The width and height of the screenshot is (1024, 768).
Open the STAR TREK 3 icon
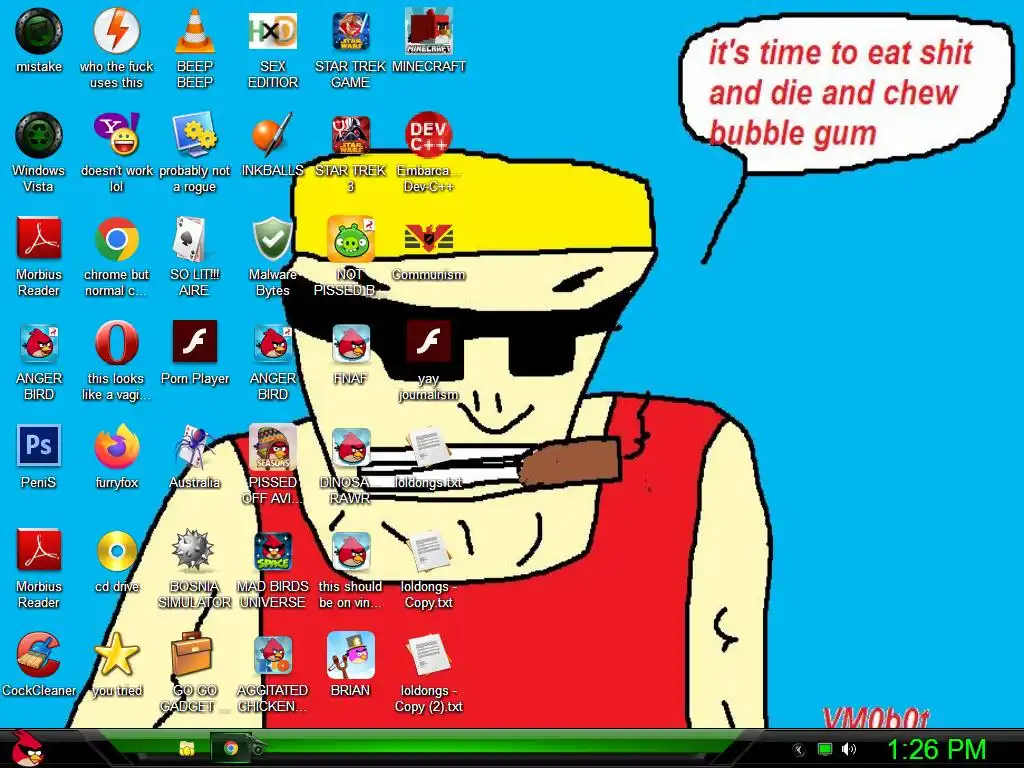pos(351,135)
